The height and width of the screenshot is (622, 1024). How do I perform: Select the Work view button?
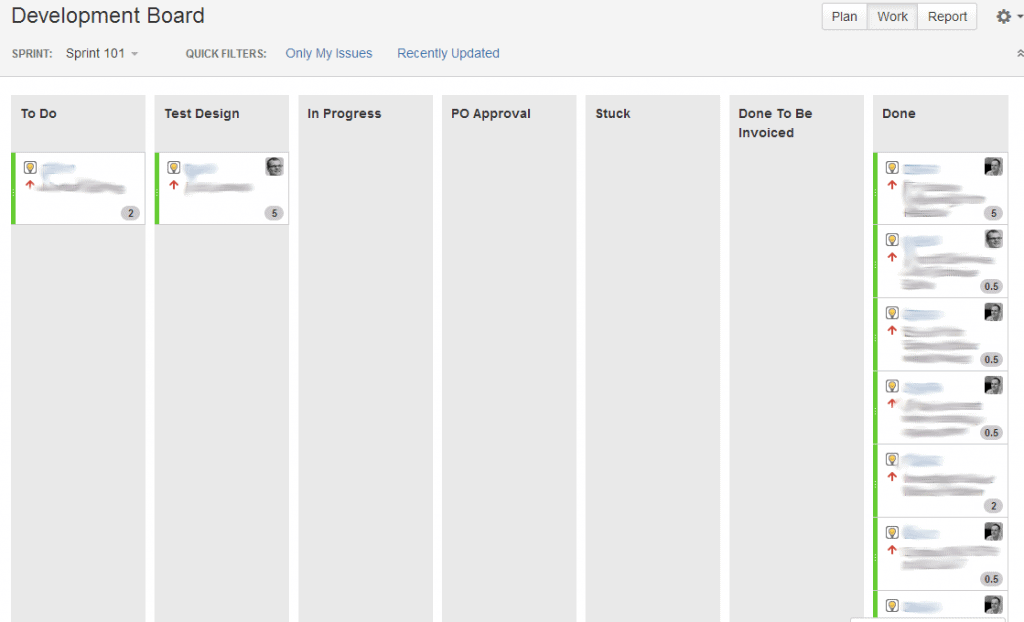coord(892,16)
